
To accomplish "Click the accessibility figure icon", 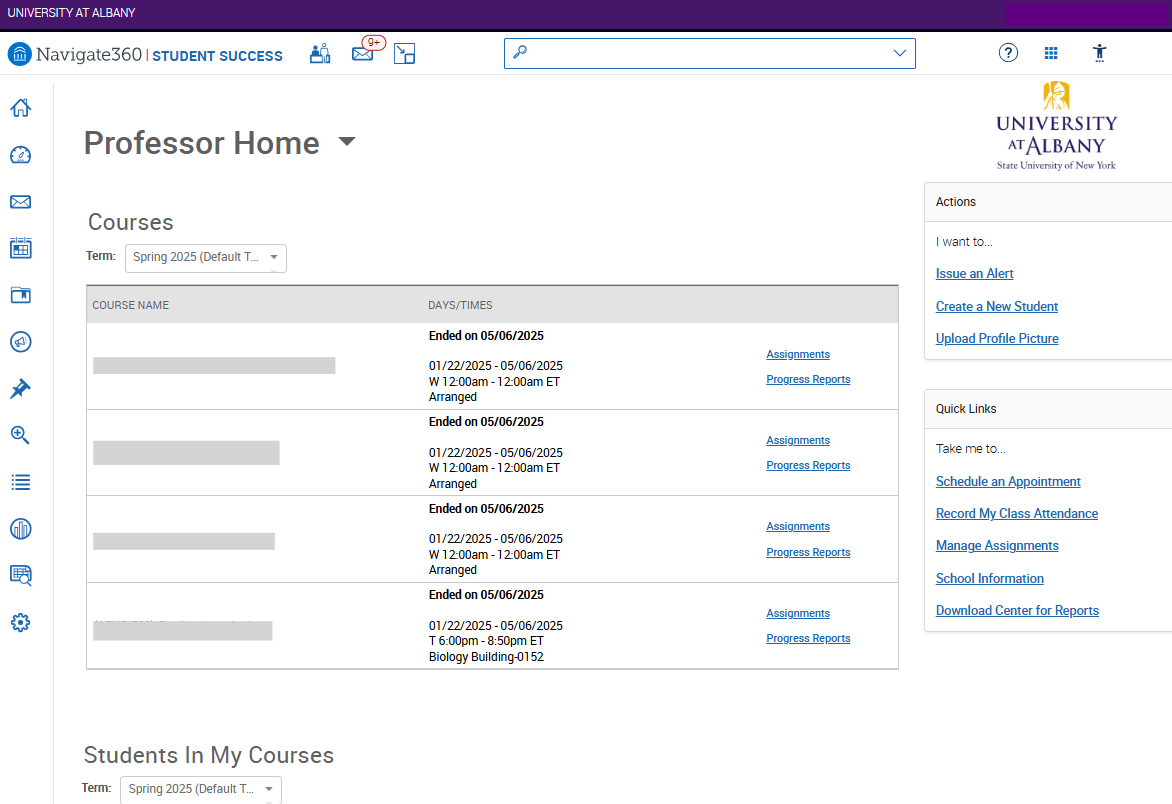I will (1100, 53).
